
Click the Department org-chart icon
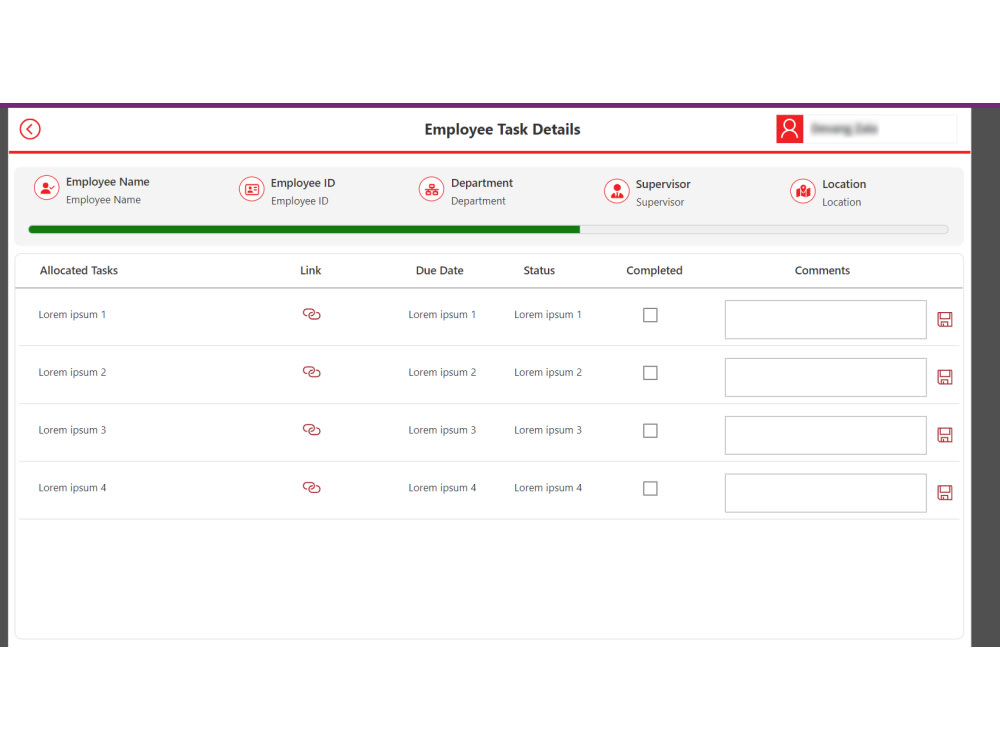click(x=431, y=189)
